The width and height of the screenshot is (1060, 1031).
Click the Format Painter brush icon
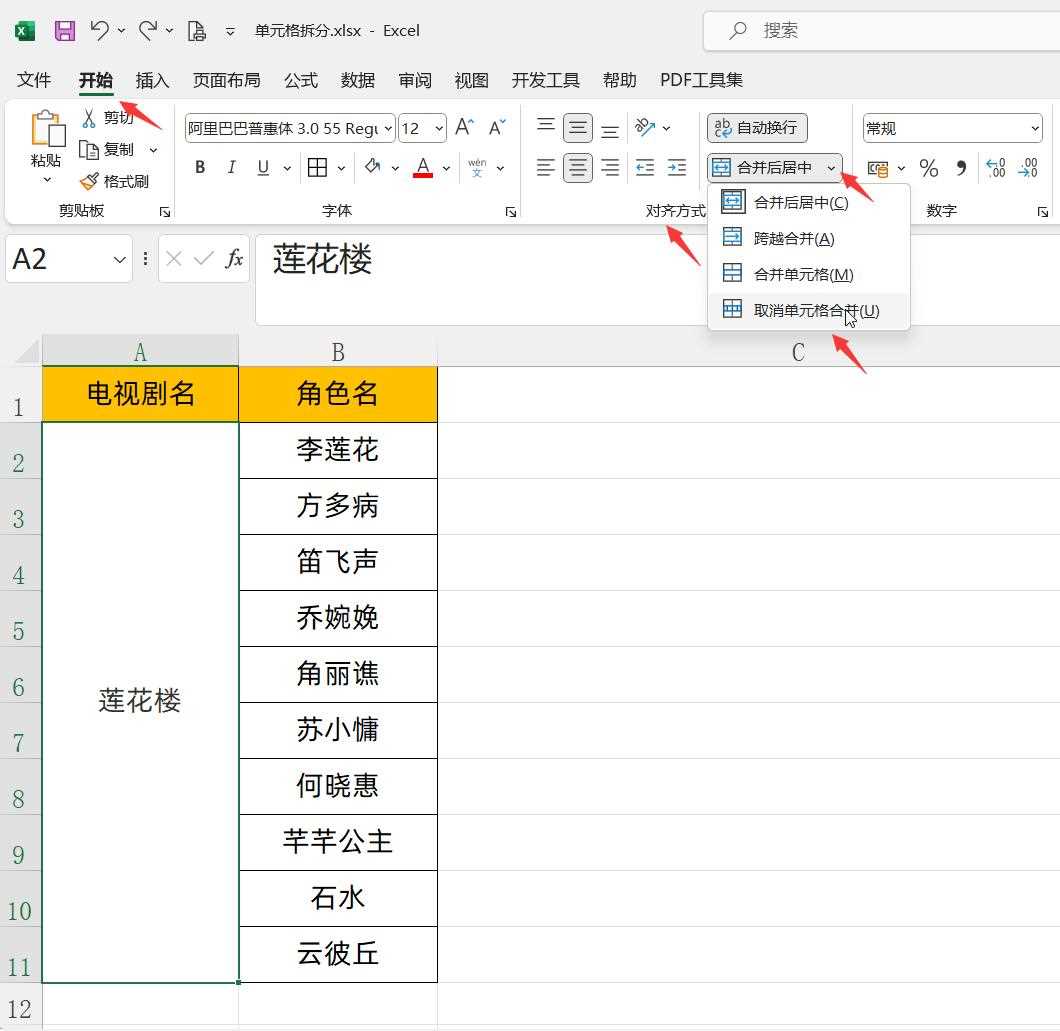pyautogui.click(x=89, y=181)
